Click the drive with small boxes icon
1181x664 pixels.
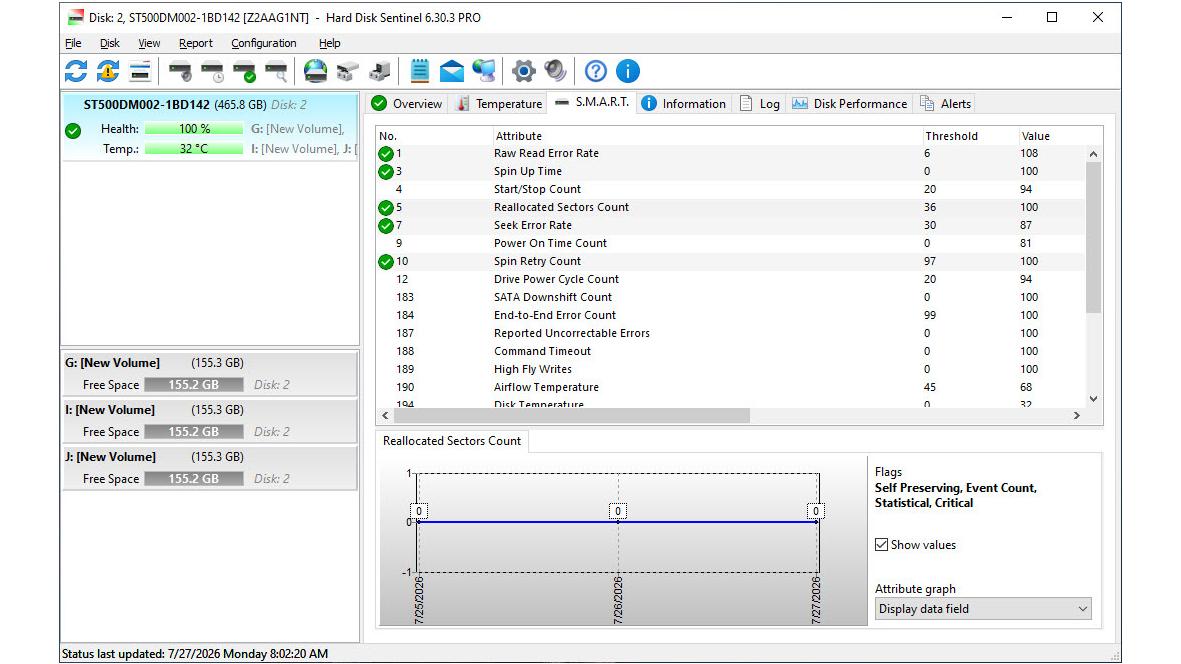coord(347,72)
